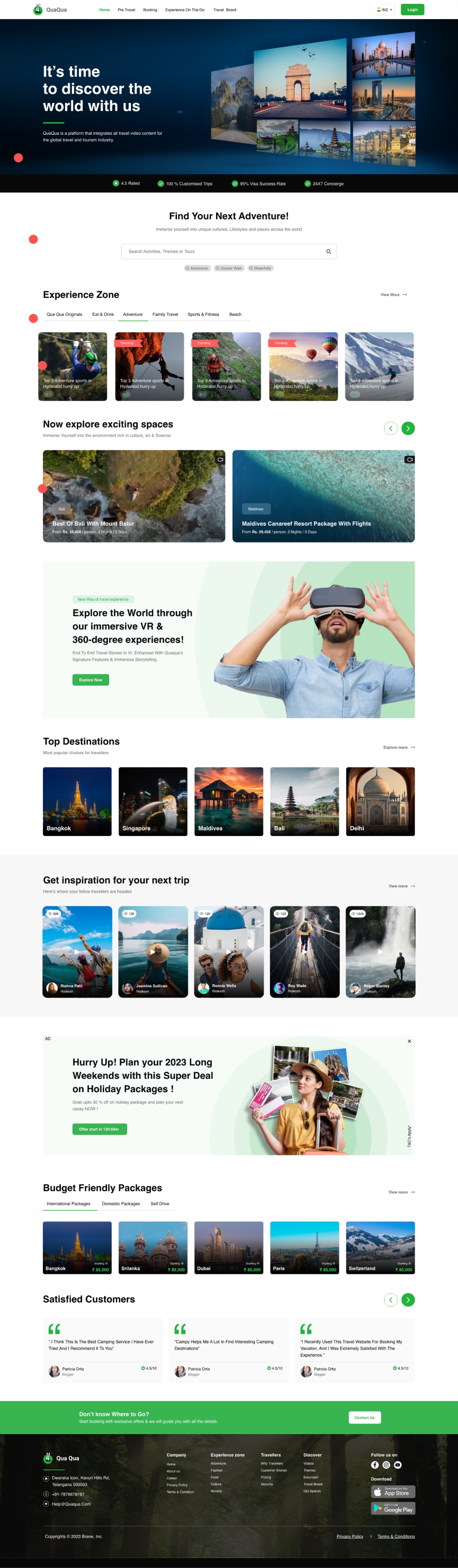This screenshot has width=458, height=1568.
Task: Play Jasmine Sullivan's inspiration video
Action: 153,951
